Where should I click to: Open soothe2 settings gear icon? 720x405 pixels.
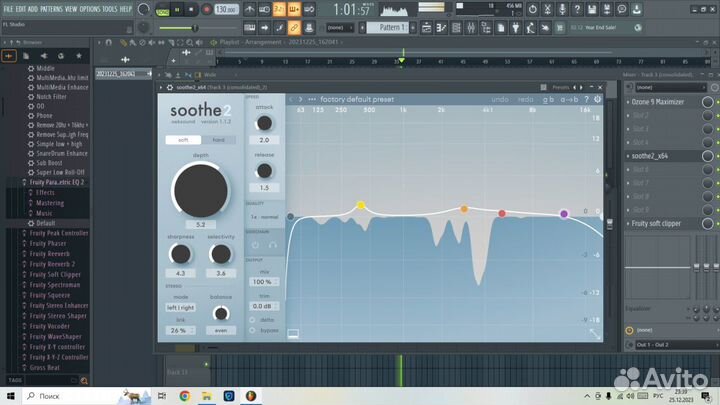[598, 99]
